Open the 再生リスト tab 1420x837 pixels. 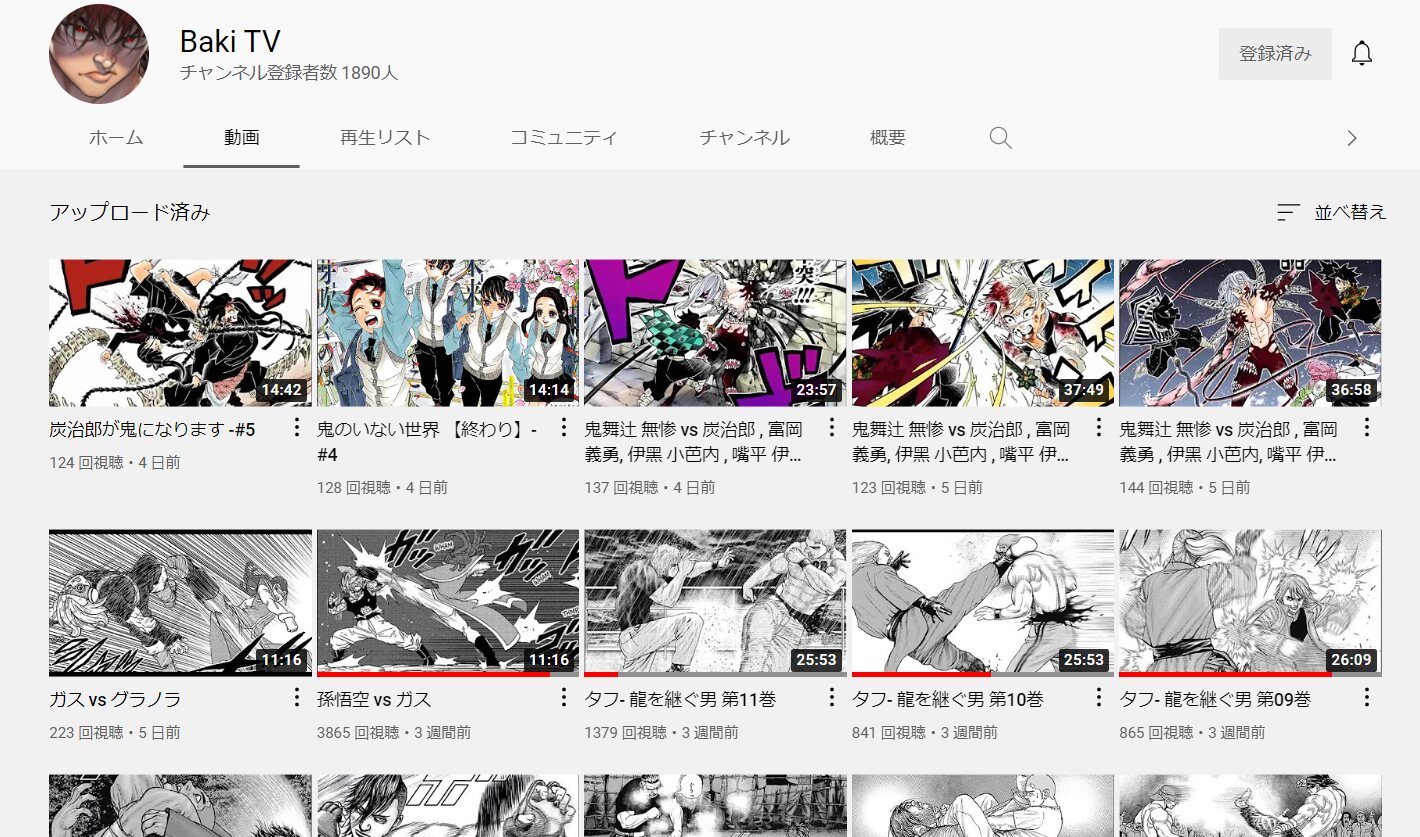click(x=385, y=138)
